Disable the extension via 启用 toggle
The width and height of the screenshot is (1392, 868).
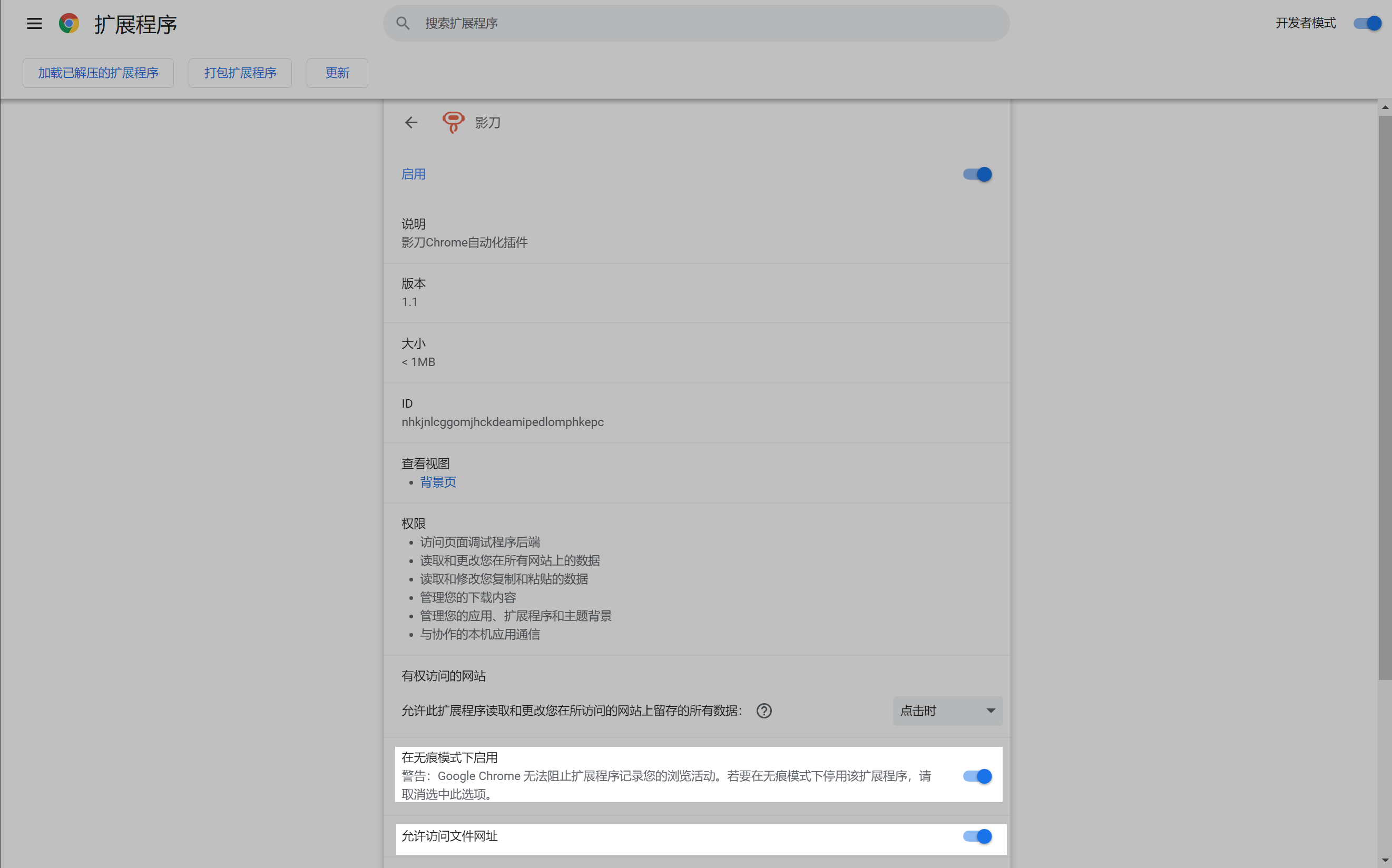click(977, 174)
